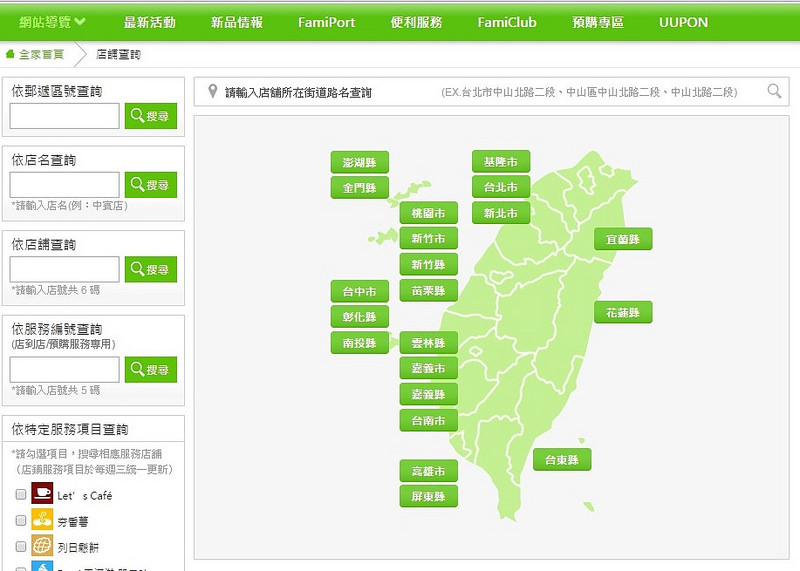Click the search button for store name query
The width and height of the screenshot is (800, 571).
pyautogui.click(x=151, y=185)
